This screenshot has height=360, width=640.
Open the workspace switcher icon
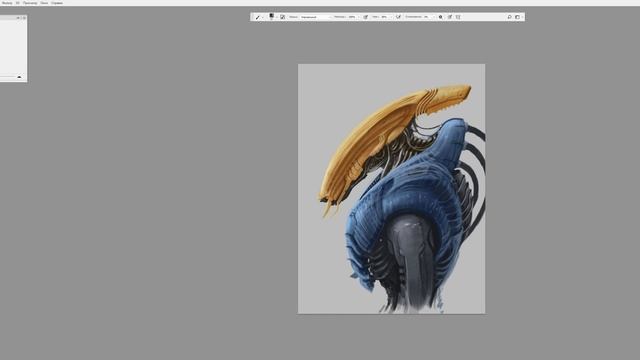[518, 17]
